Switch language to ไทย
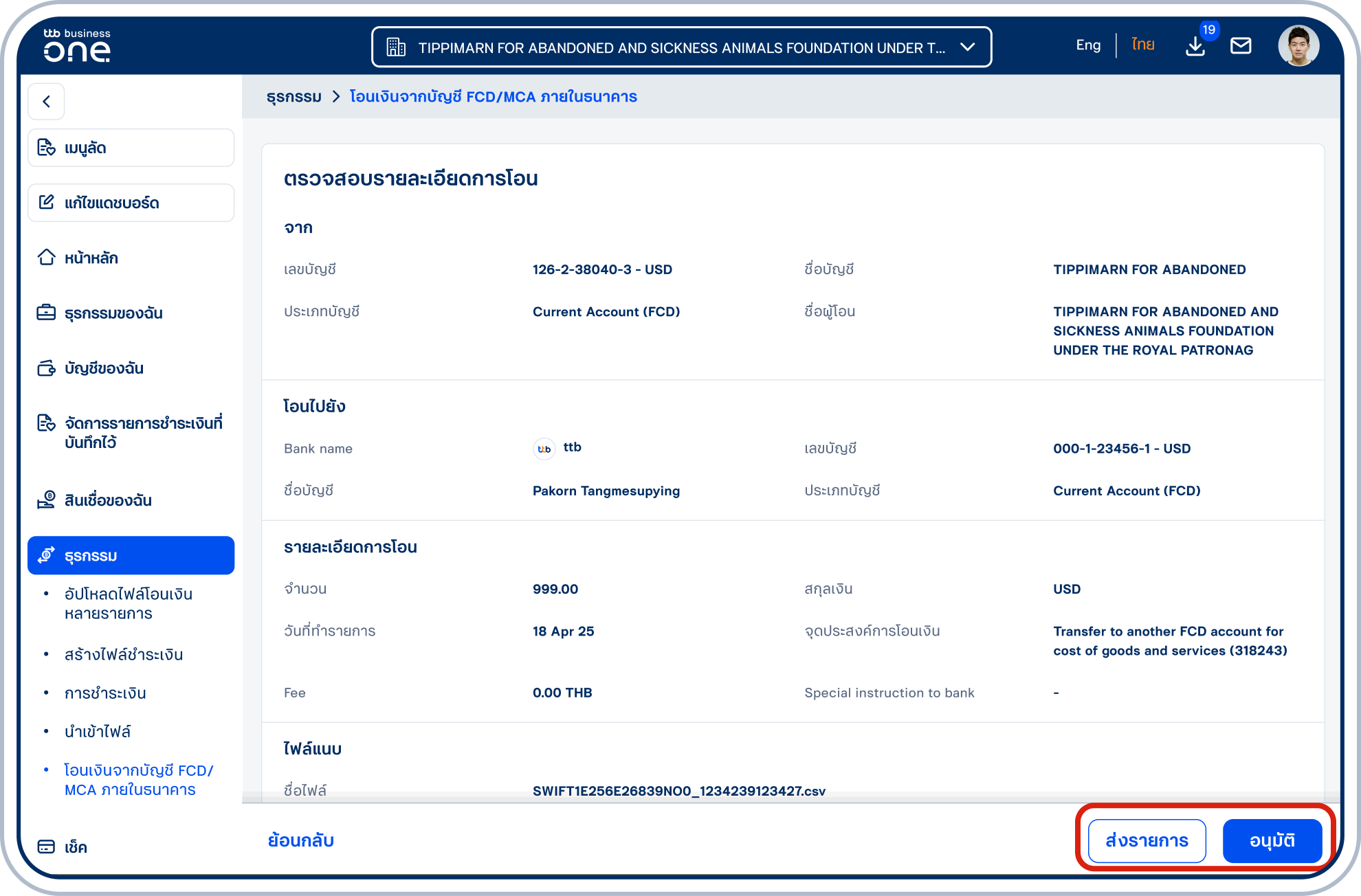The height and width of the screenshot is (896, 1361). point(1142,45)
